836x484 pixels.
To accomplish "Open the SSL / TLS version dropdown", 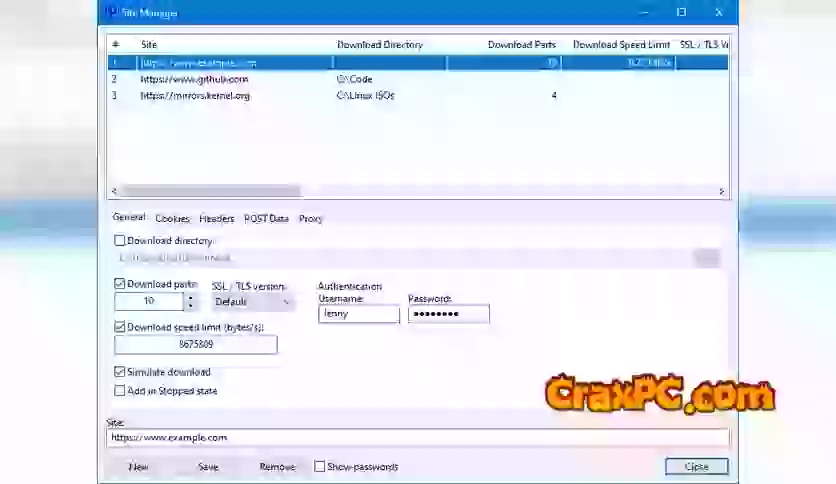I will tap(252, 302).
